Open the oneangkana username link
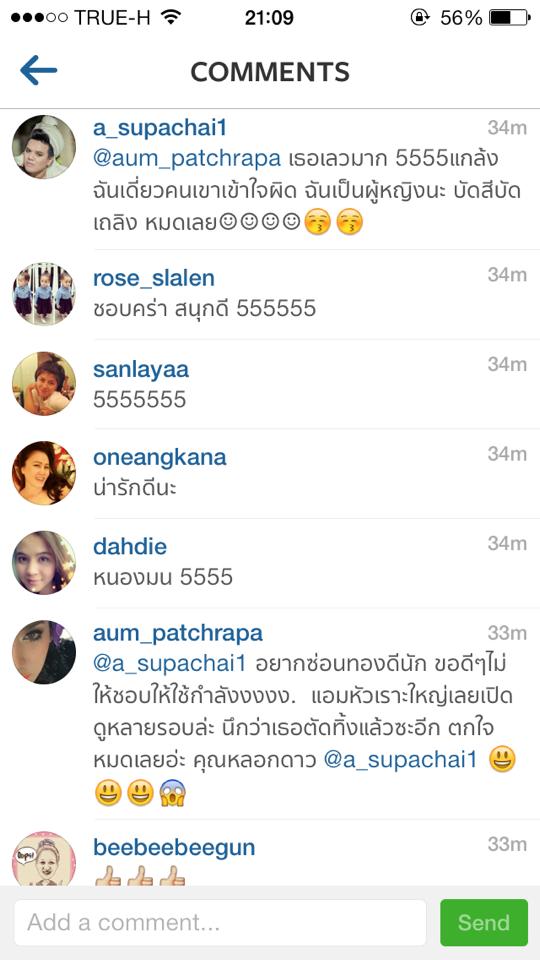Image resolution: width=540 pixels, height=960 pixels. (x=160, y=457)
